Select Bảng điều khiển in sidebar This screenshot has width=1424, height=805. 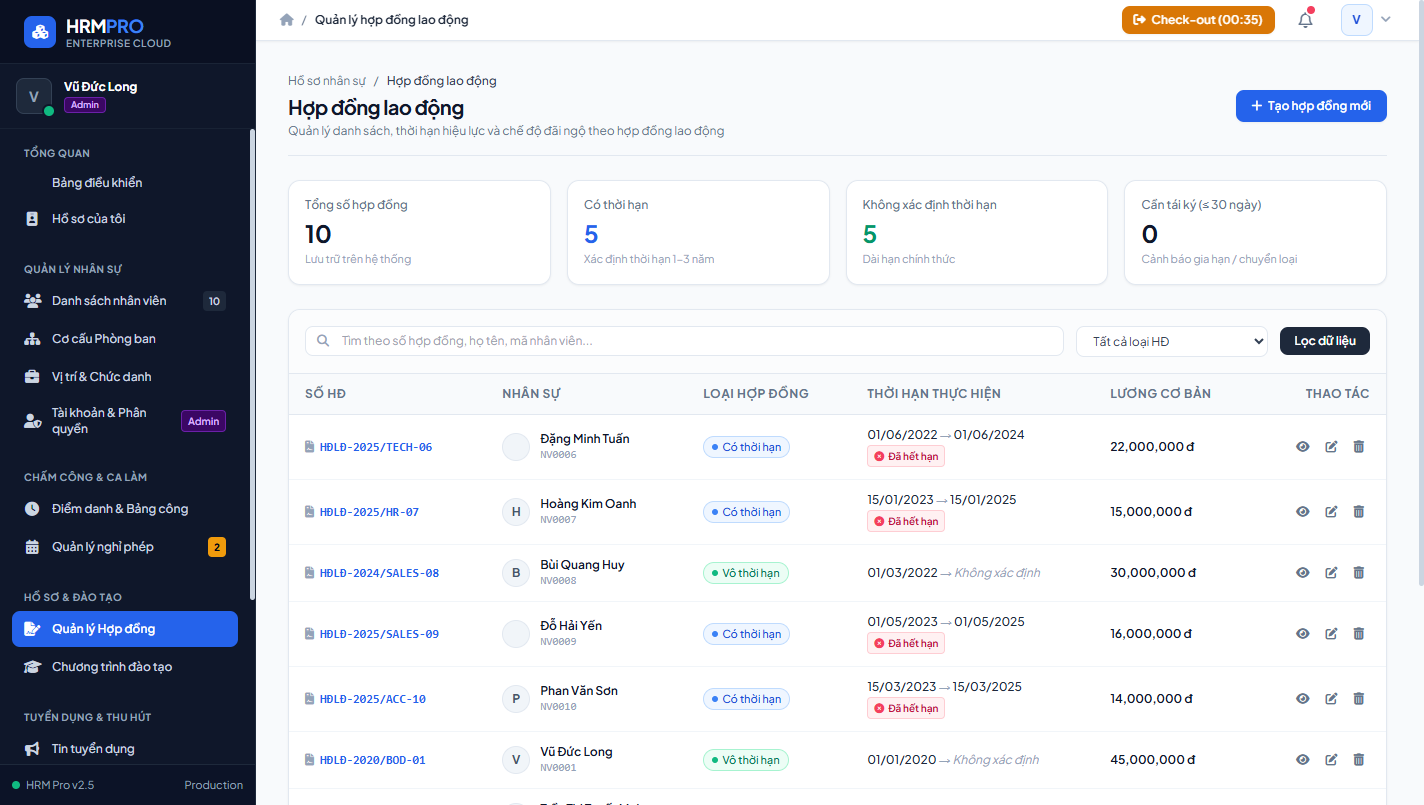125,183
